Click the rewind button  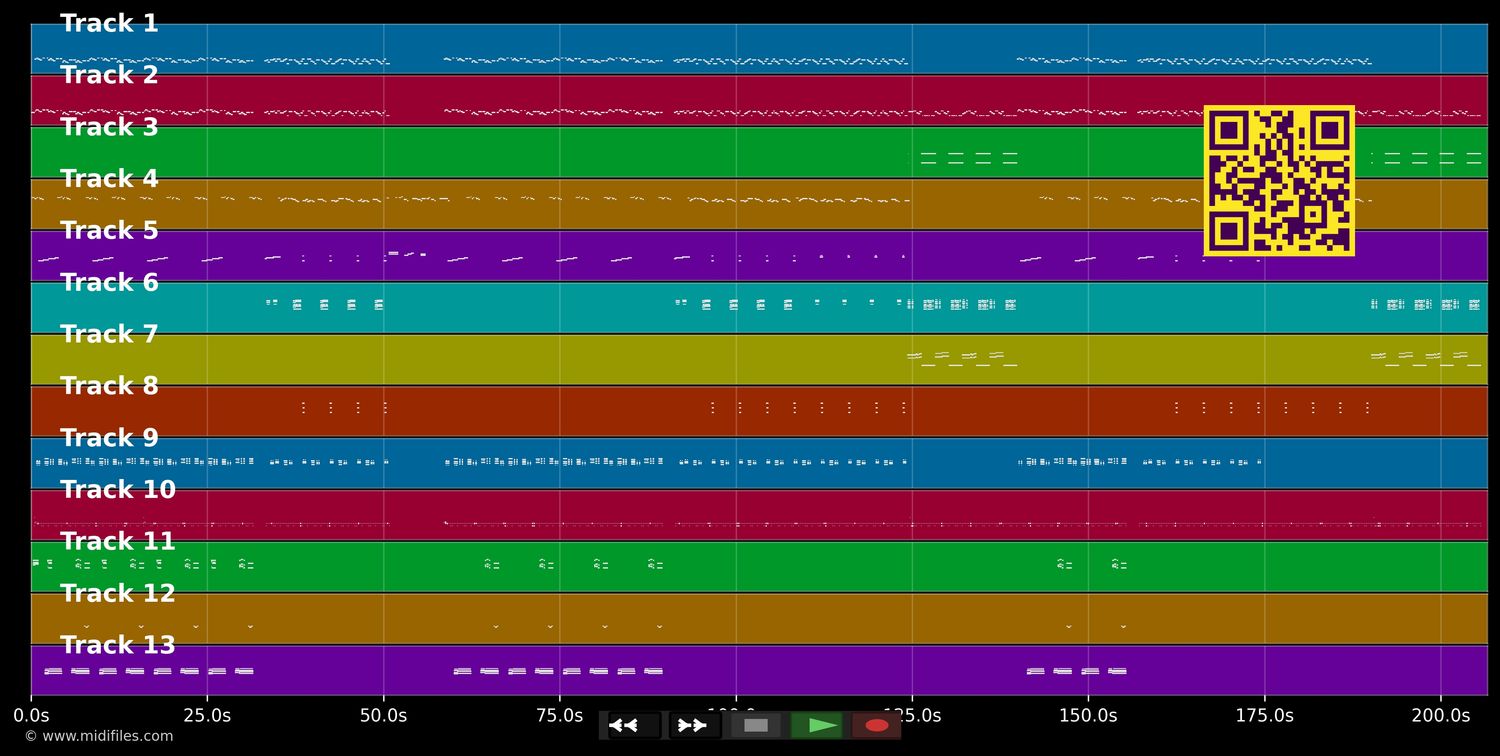(x=634, y=725)
